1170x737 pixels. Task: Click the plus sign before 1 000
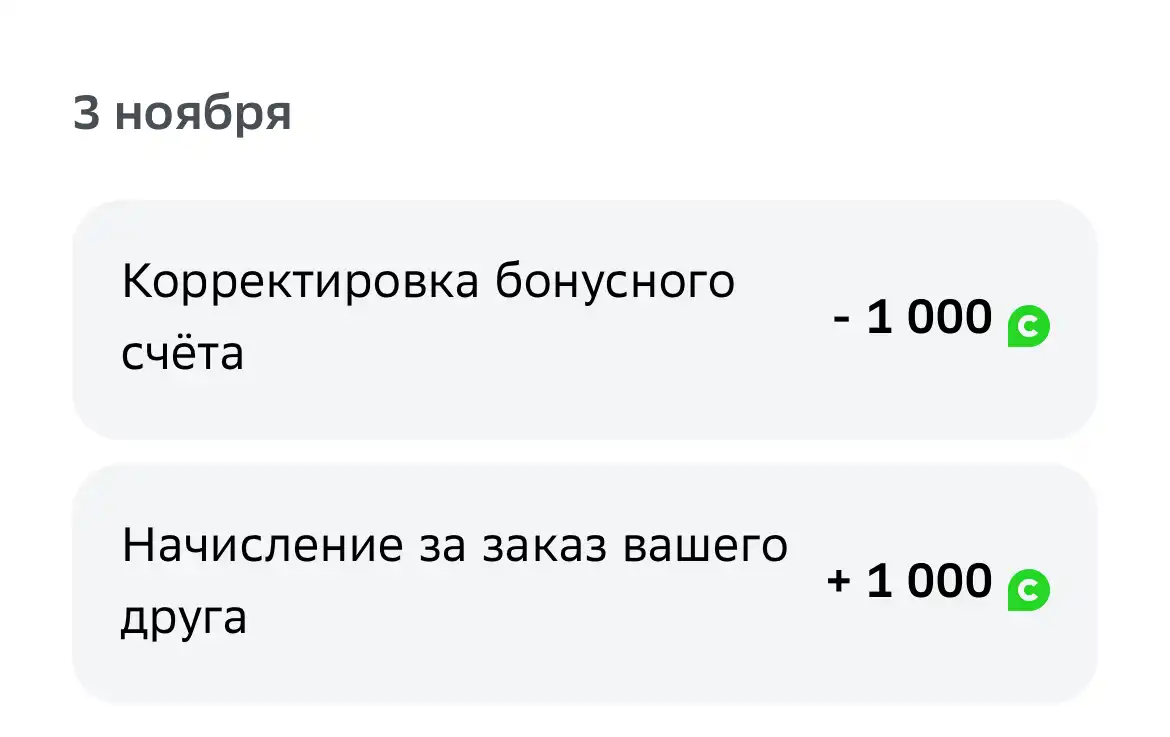[839, 581]
